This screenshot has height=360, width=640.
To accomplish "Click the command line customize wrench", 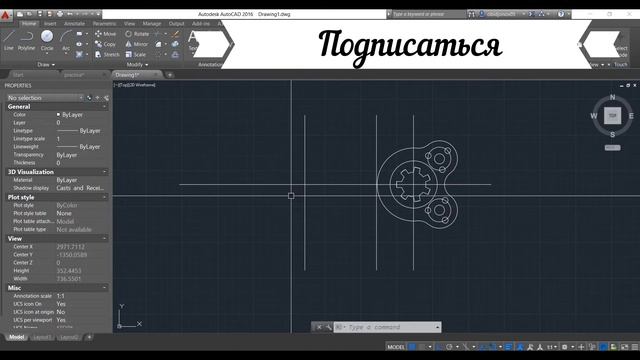I will click(x=329, y=327).
